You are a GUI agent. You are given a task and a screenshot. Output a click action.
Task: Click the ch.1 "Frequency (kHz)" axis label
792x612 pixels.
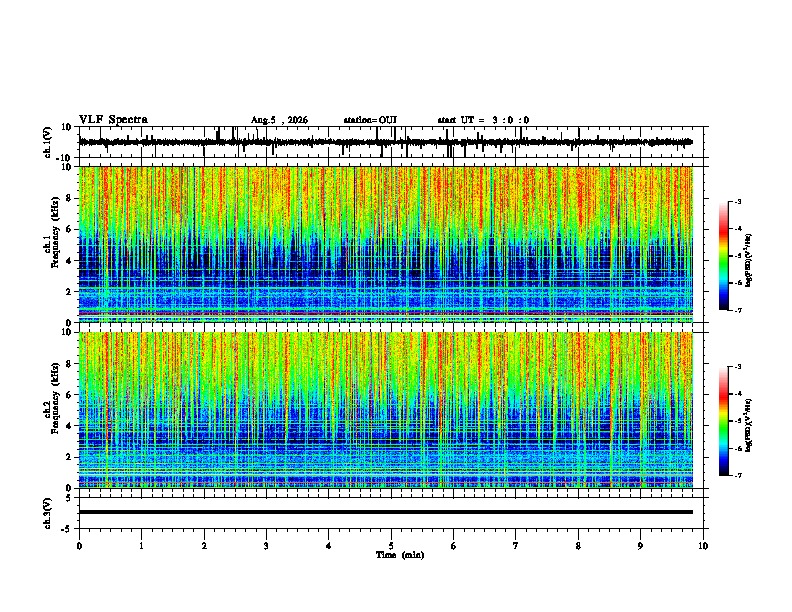55,232
